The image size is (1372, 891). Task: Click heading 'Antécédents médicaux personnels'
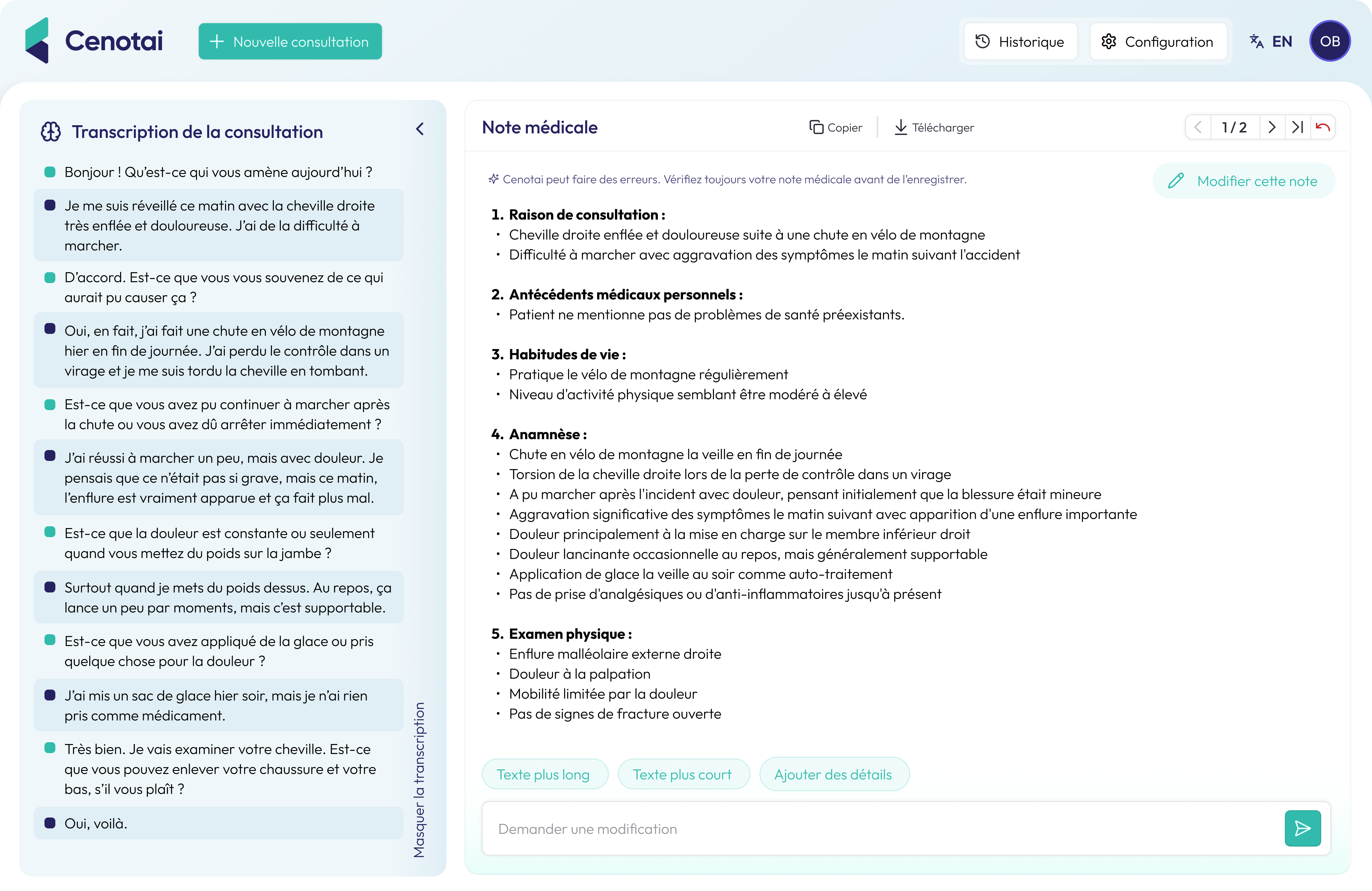pyautogui.click(x=626, y=295)
